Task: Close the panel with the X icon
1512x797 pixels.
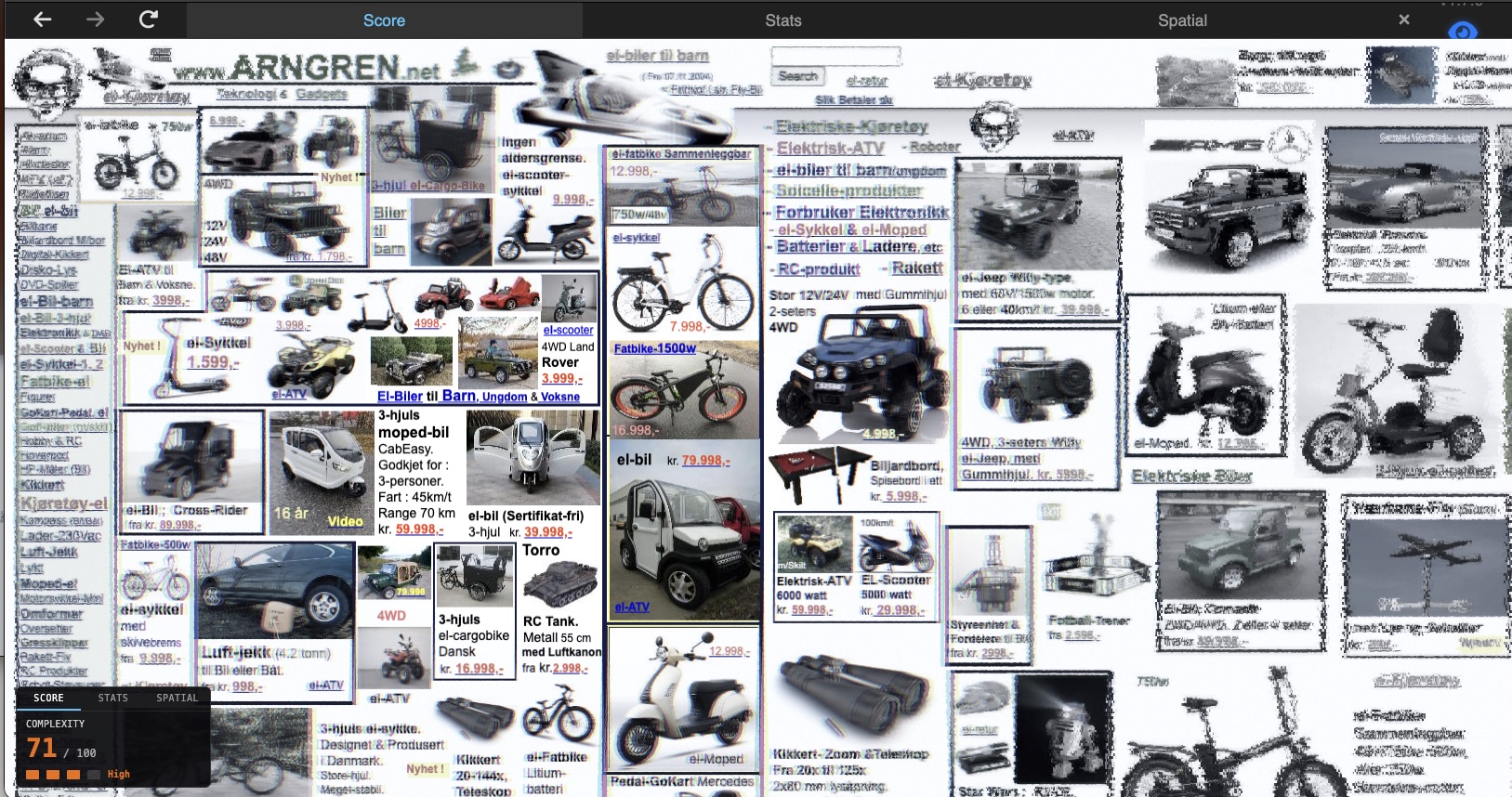Action: pos(1404,20)
